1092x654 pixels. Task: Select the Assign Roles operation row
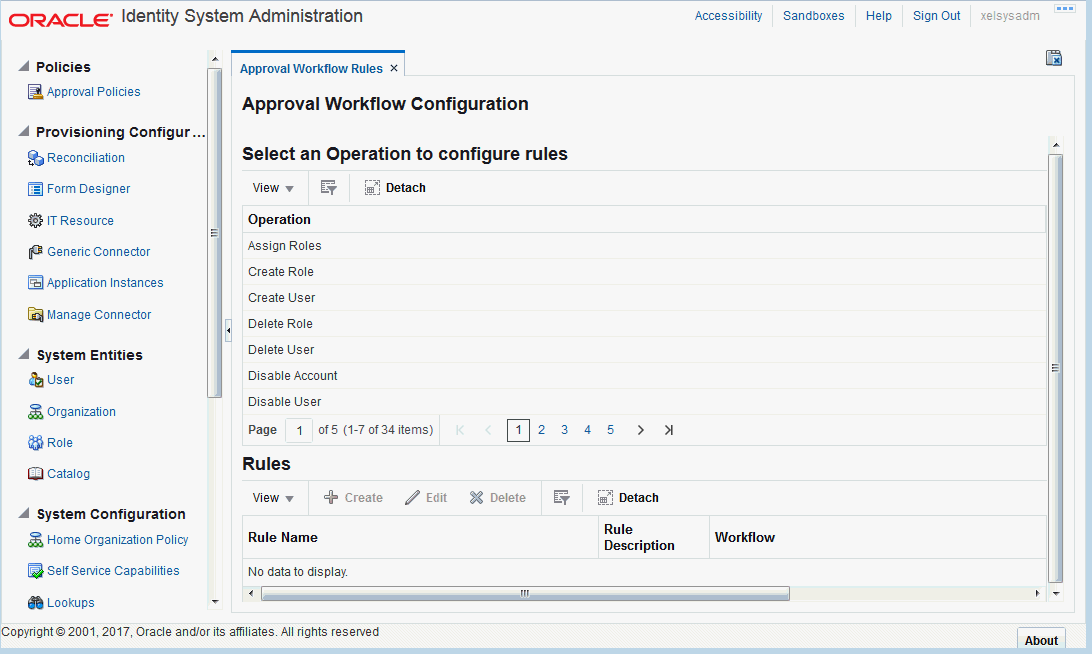pos(644,246)
